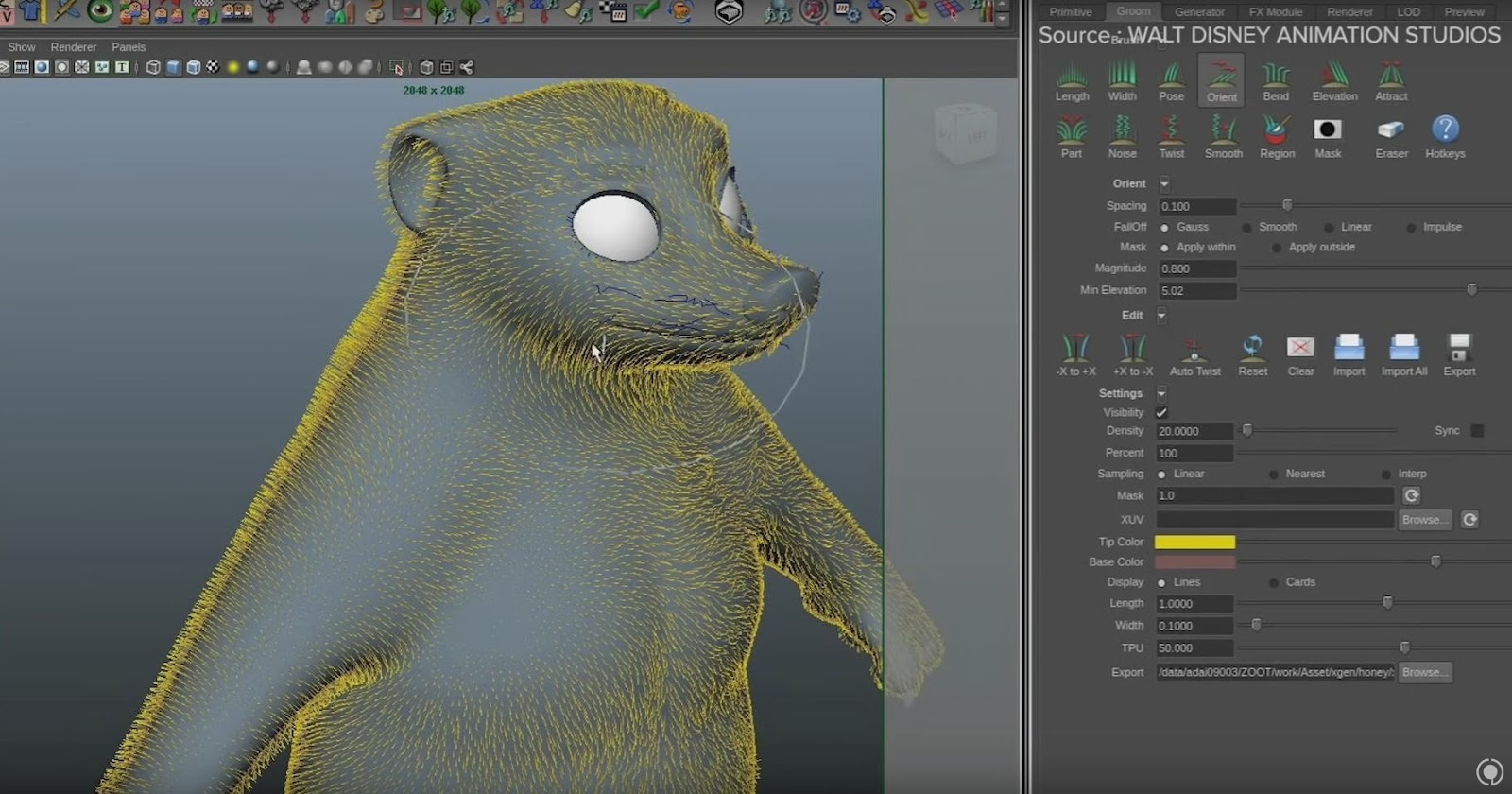Pick the Twist brush
1512x794 pixels.
point(1171,138)
